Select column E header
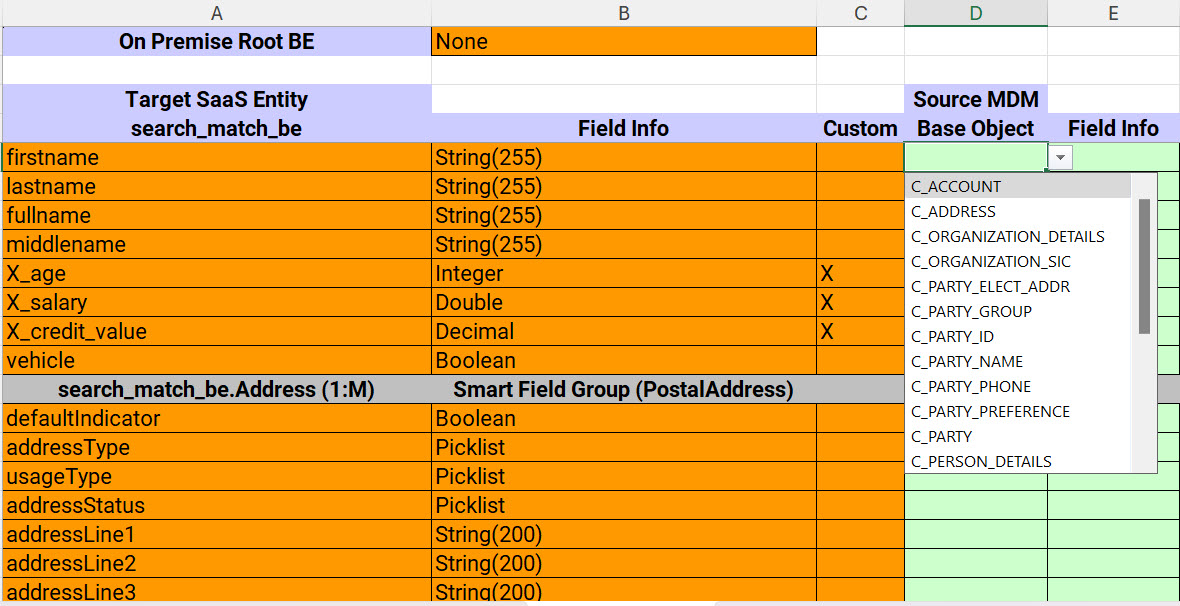The width and height of the screenshot is (1180, 606). (x=1114, y=13)
